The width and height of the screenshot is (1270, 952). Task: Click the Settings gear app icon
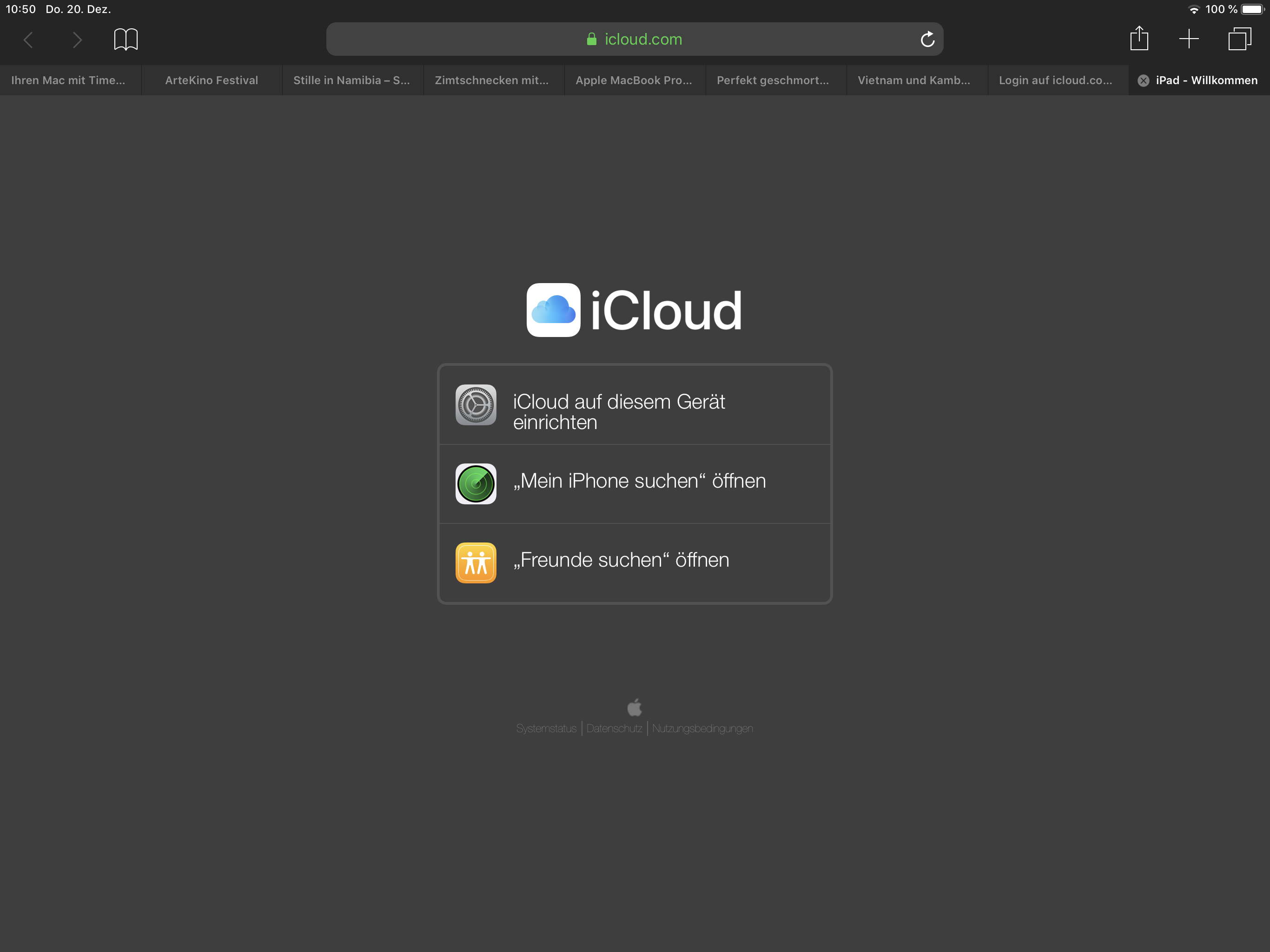click(476, 405)
